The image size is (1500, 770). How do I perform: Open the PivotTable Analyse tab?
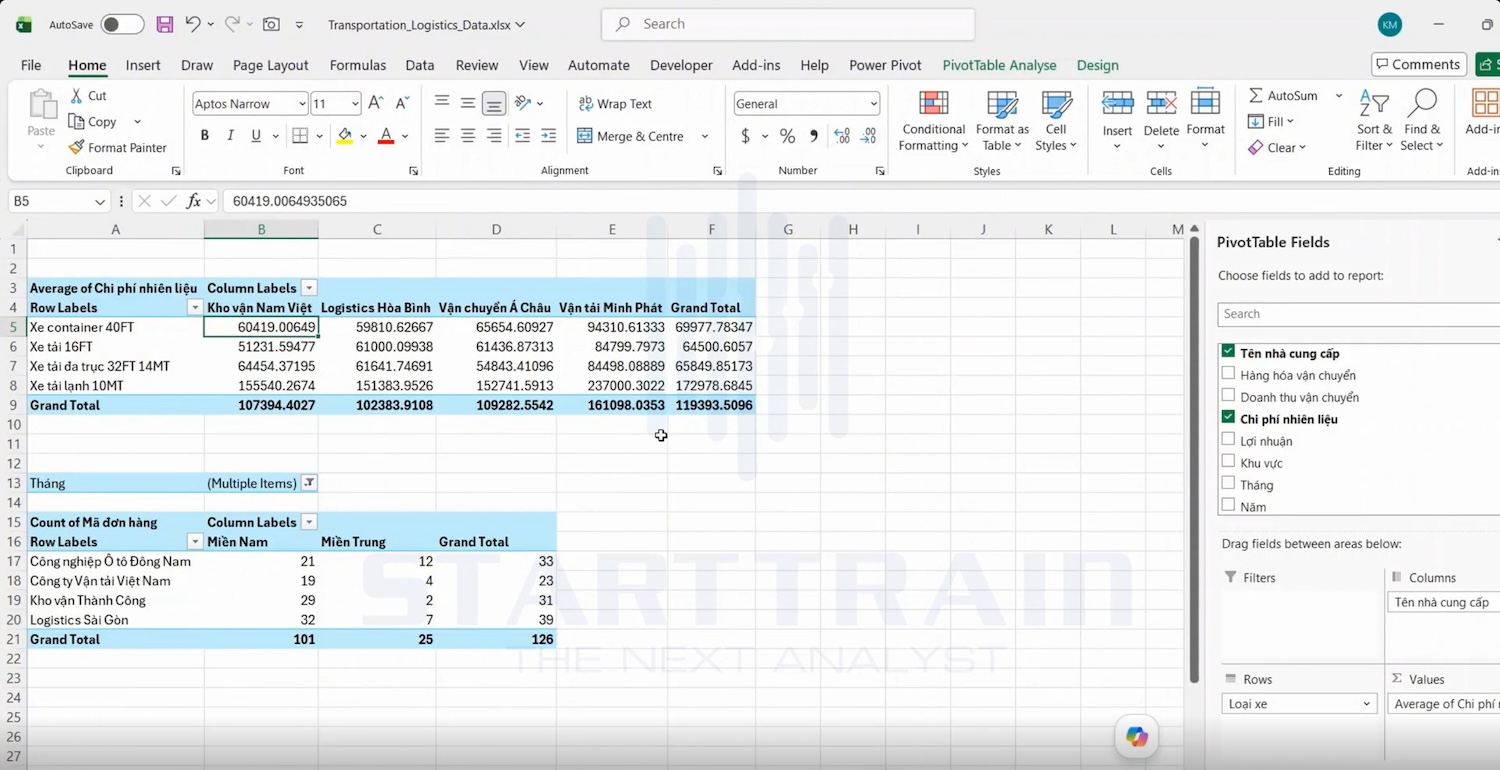(x=999, y=65)
